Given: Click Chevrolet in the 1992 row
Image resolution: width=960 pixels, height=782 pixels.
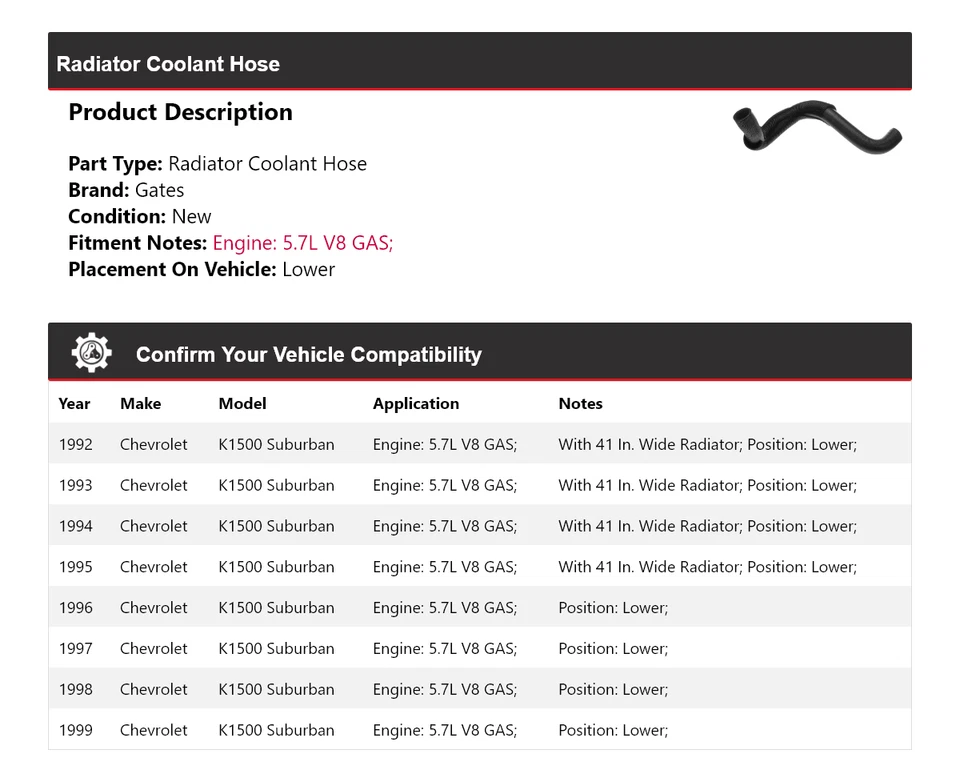Looking at the screenshot, I should coord(153,445).
